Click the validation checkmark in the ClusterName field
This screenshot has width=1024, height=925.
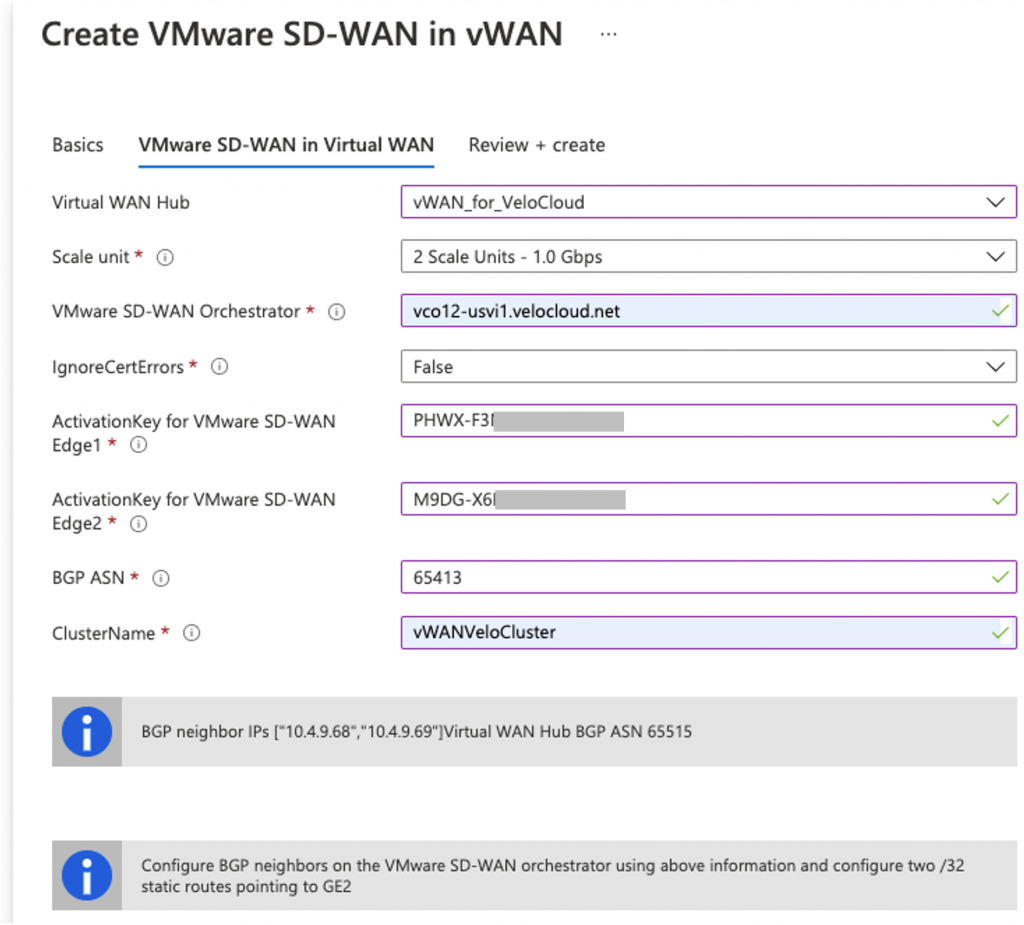click(x=1000, y=632)
